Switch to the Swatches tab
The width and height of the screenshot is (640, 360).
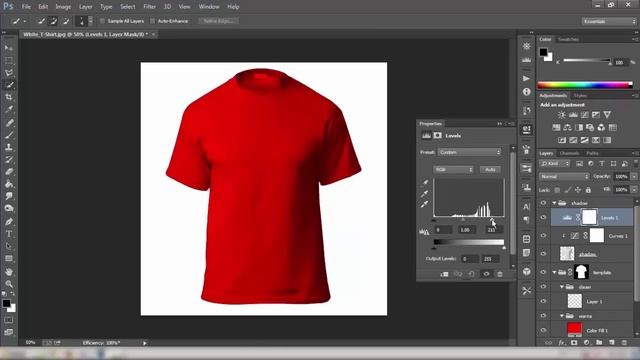pos(568,40)
